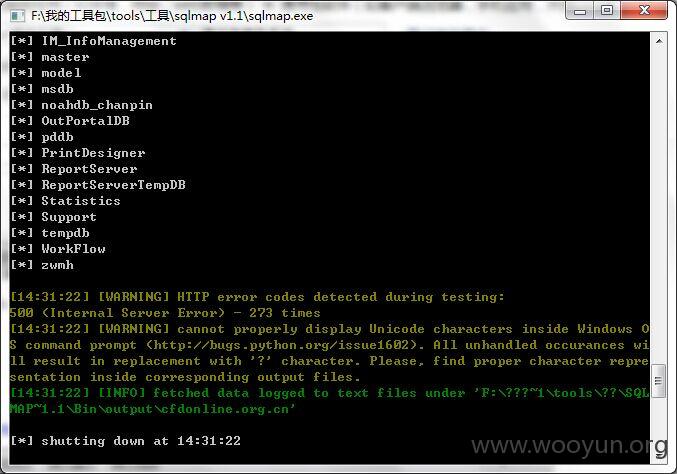Click the 500 Internal Server Error line
This screenshot has width=677, height=474.
point(165,313)
